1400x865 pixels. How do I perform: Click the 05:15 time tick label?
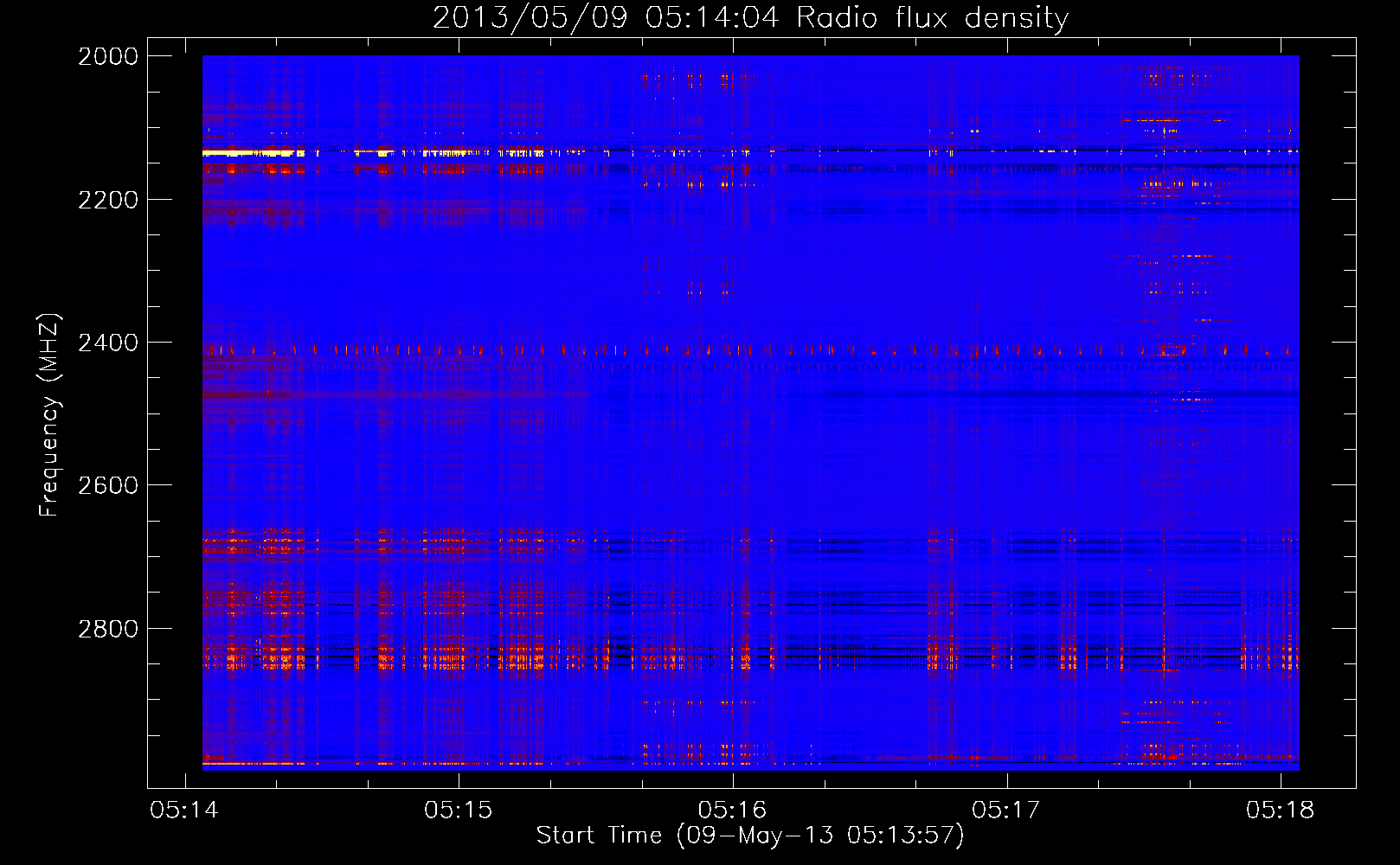coord(459,810)
